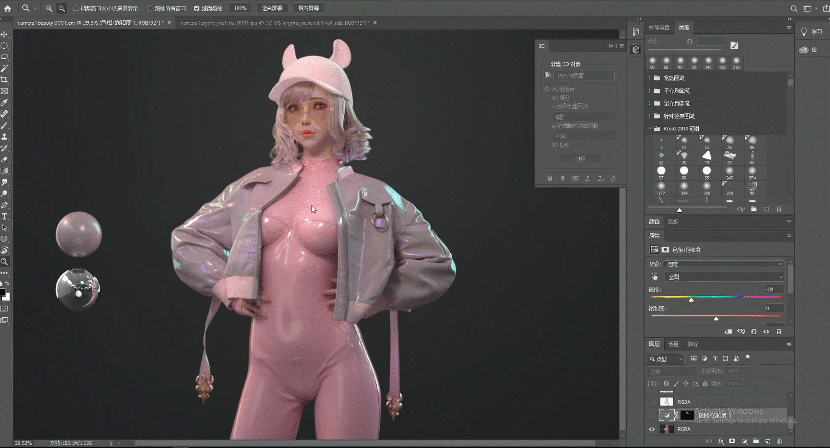The image size is (830, 448).
Task: Switch to the second document tab
Action: tap(270, 21)
